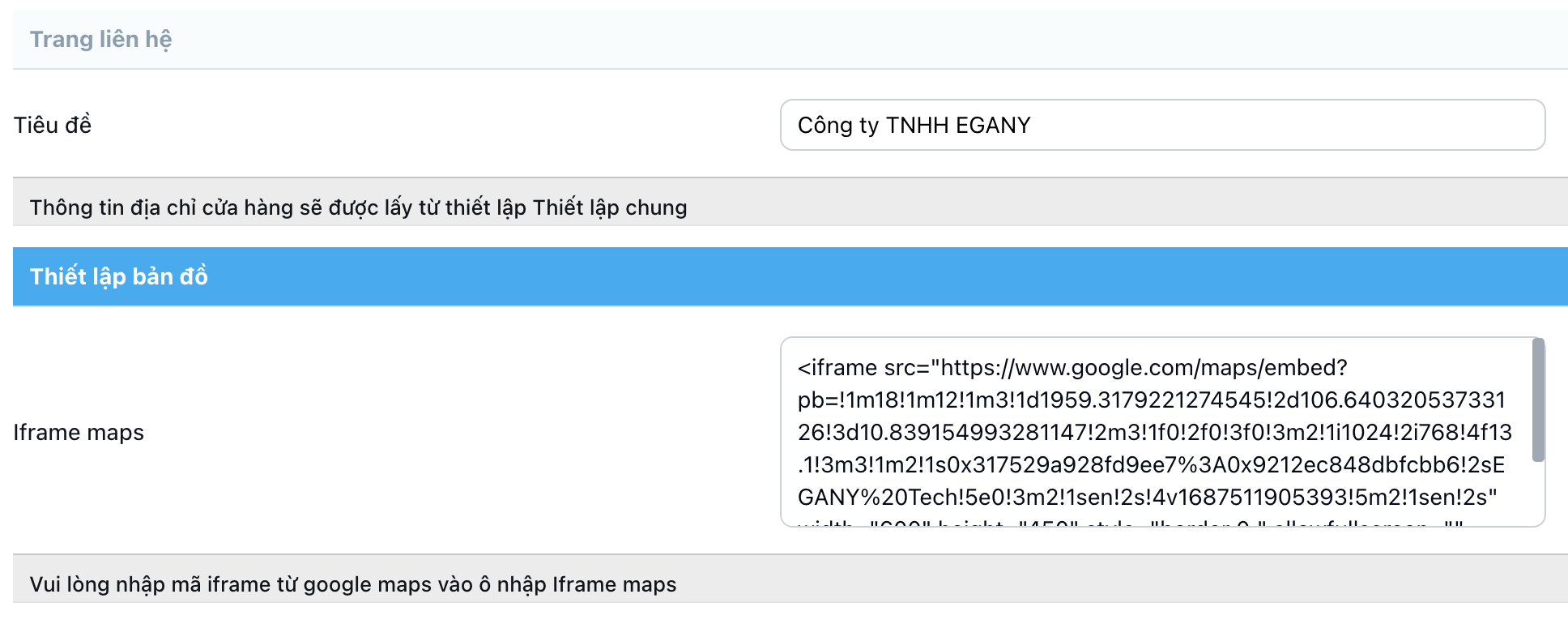The width and height of the screenshot is (1568, 624).
Task: Click the "Vui lòng nhập mã iframe" hint text
Action: (x=352, y=584)
